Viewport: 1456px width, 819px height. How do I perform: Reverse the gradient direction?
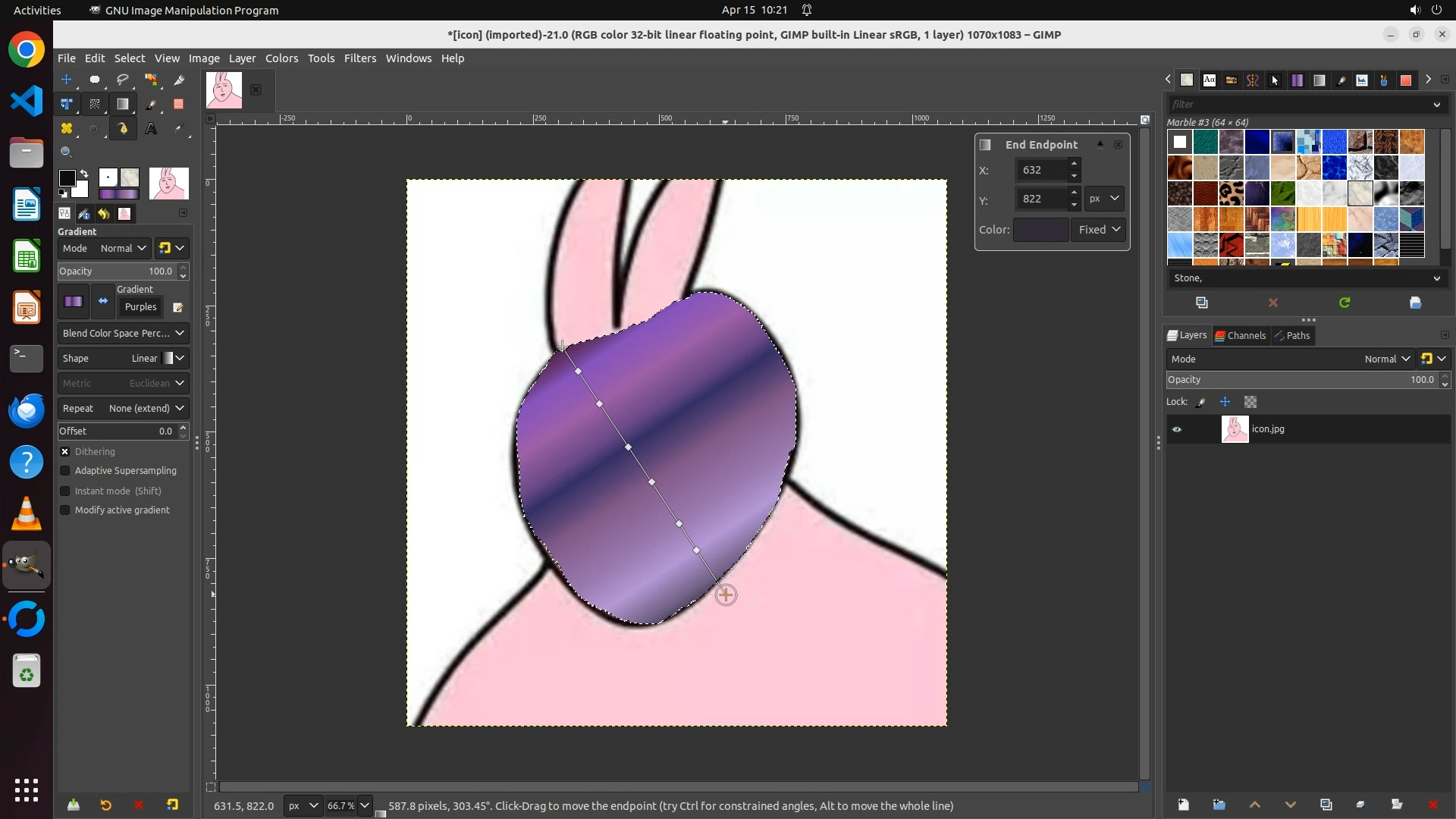[x=103, y=301]
